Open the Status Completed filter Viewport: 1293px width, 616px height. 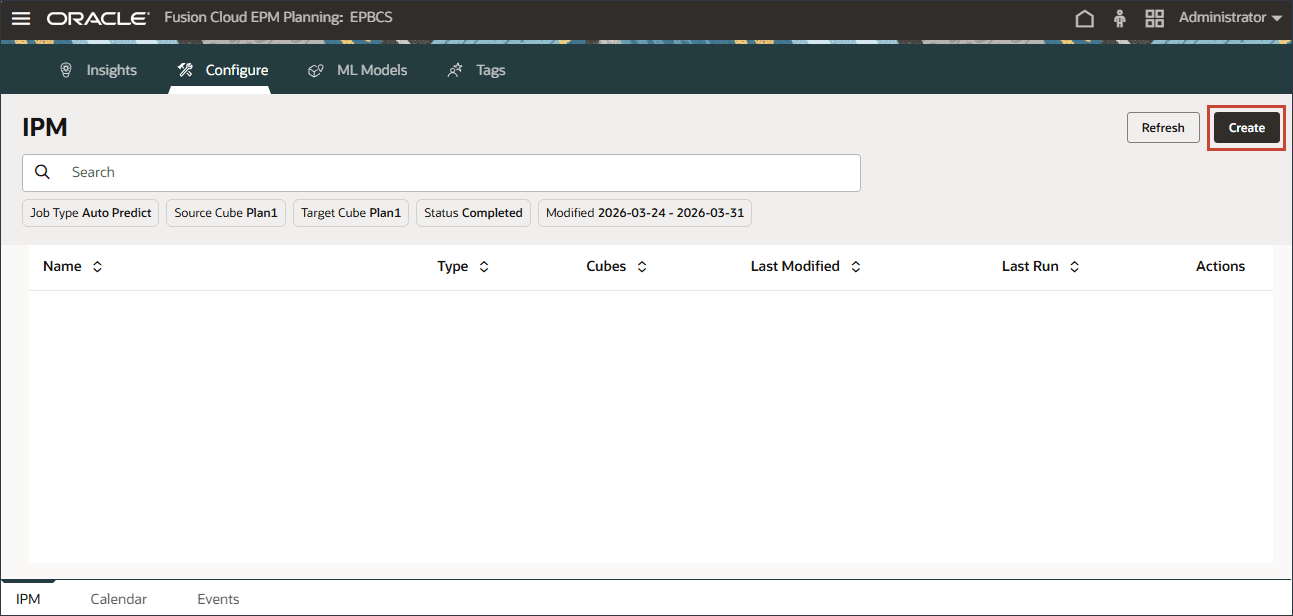[473, 213]
